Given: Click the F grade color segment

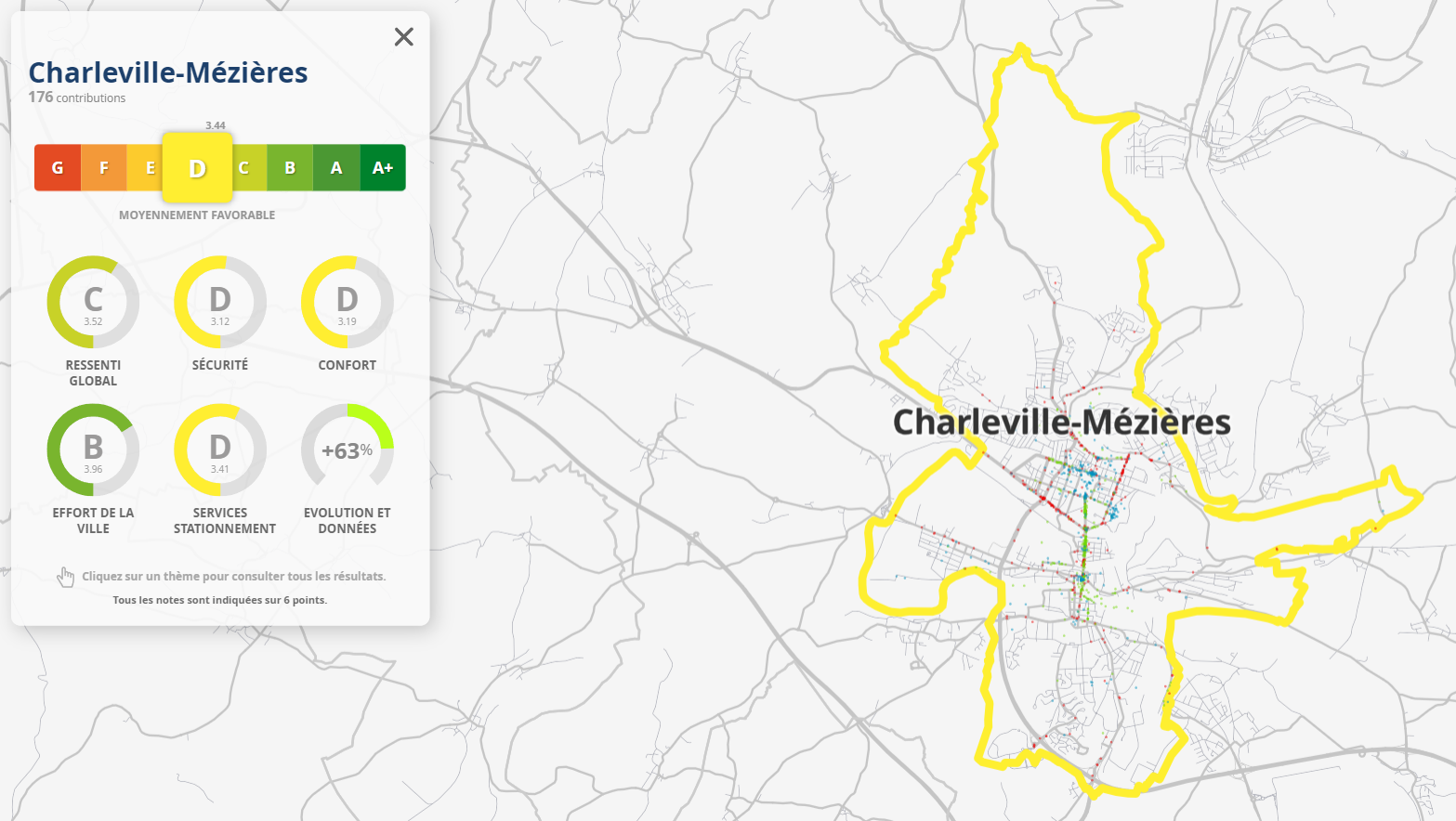Looking at the screenshot, I should coord(104,168).
